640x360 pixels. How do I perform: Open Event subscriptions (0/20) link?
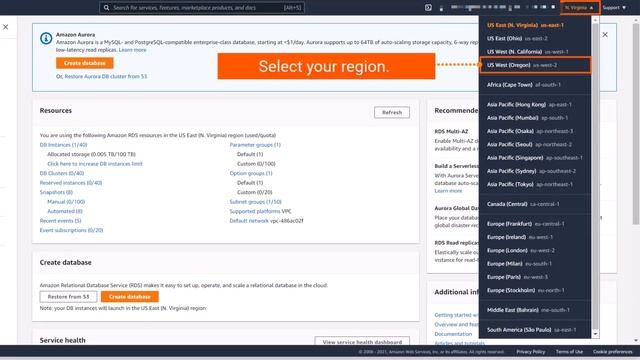click(x=71, y=230)
